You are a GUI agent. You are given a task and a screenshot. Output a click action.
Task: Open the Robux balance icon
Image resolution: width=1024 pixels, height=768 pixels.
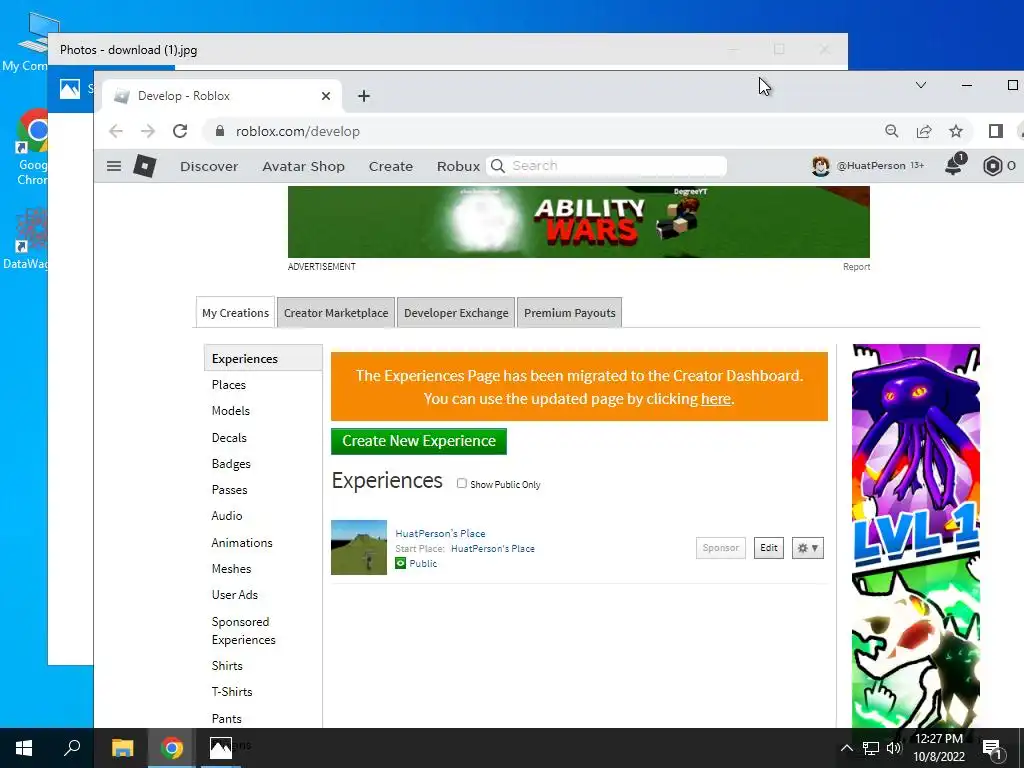tap(992, 166)
